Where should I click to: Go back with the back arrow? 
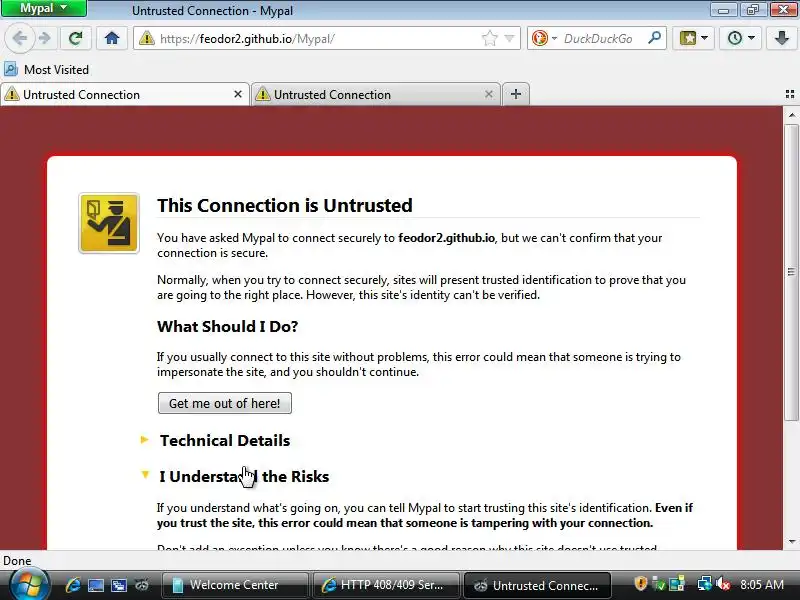(x=20, y=38)
